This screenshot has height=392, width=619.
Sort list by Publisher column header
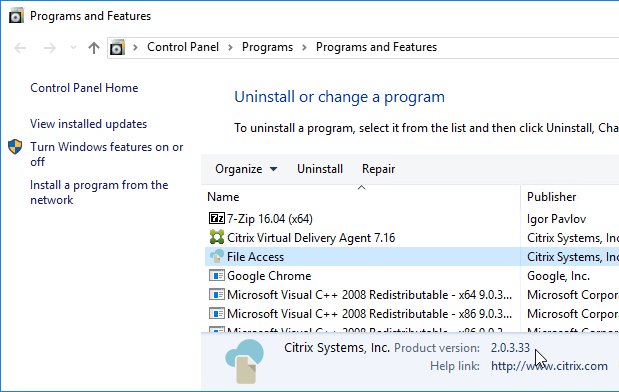[570, 197]
